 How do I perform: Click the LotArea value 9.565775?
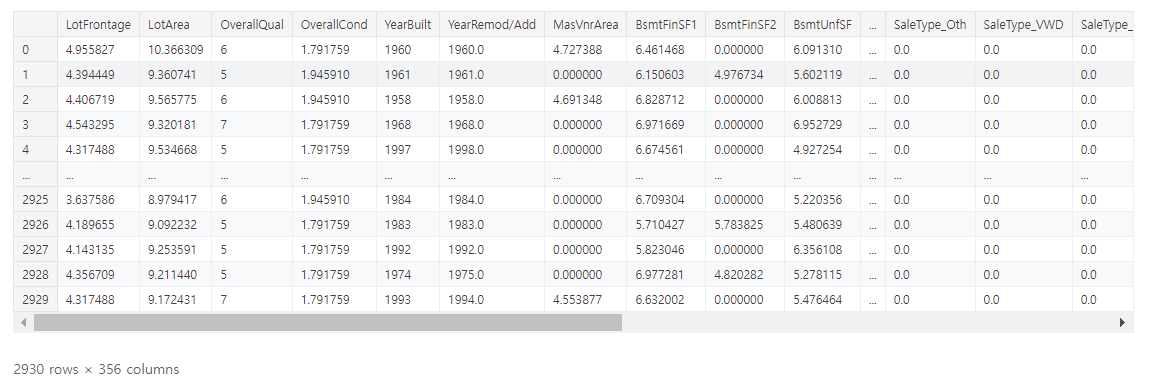(172, 100)
